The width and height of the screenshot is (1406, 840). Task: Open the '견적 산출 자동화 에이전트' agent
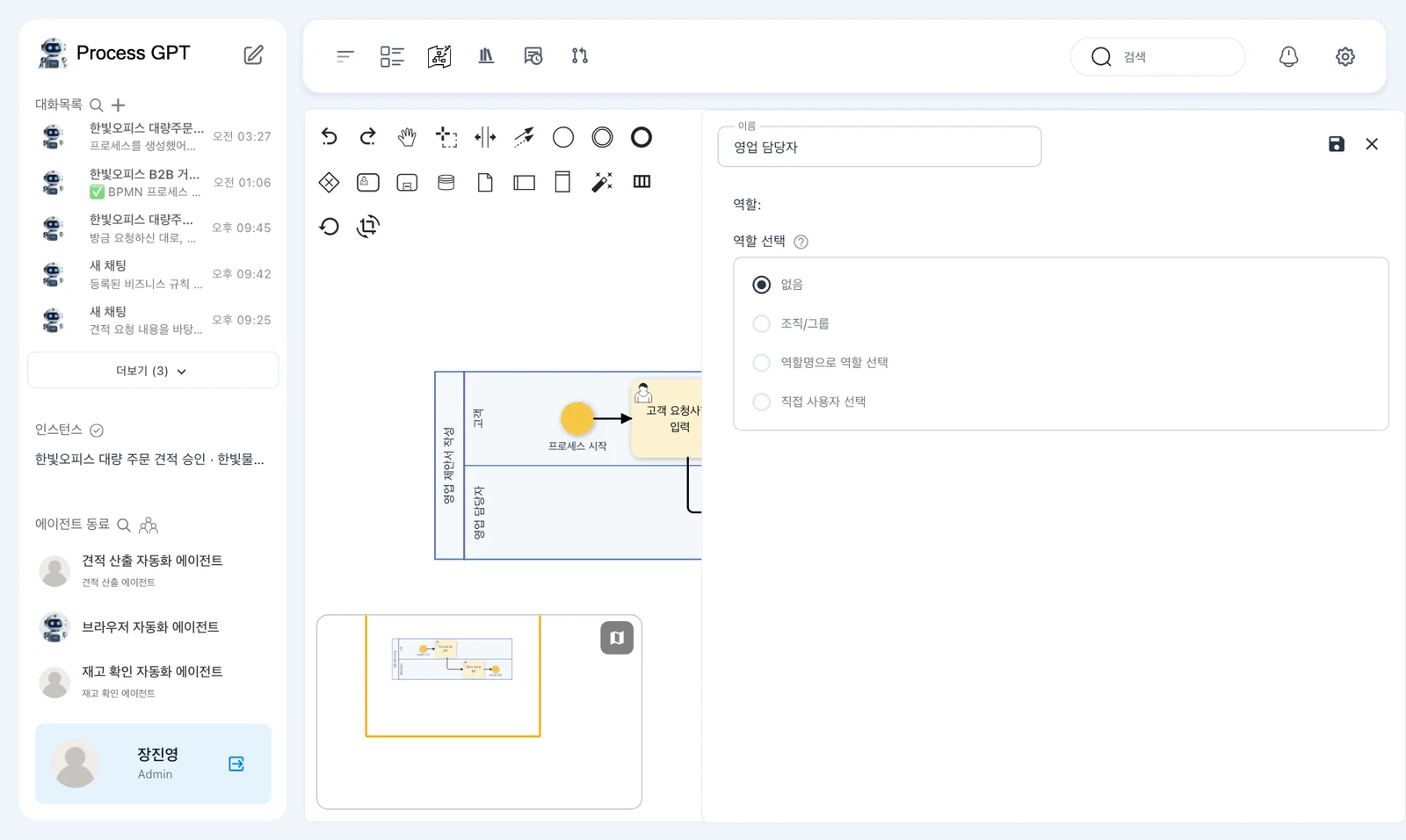[153, 570]
